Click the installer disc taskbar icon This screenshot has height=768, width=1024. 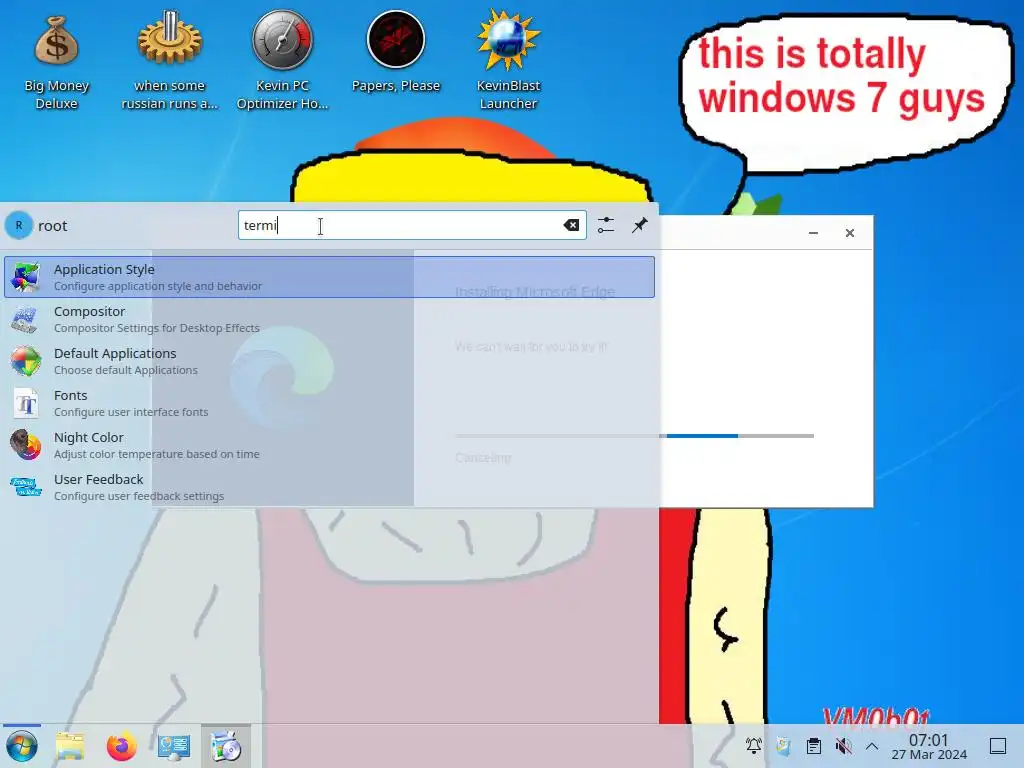tap(225, 746)
